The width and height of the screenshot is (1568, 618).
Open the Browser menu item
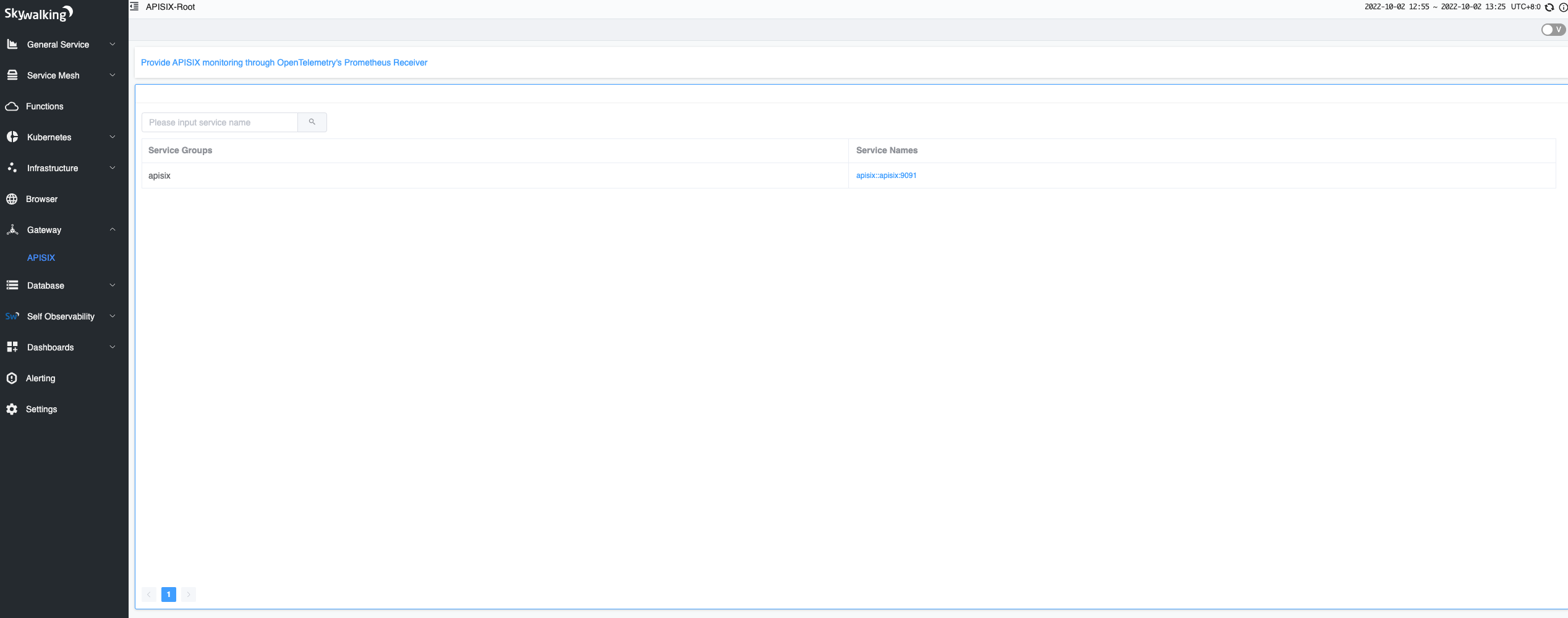click(64, 199)
